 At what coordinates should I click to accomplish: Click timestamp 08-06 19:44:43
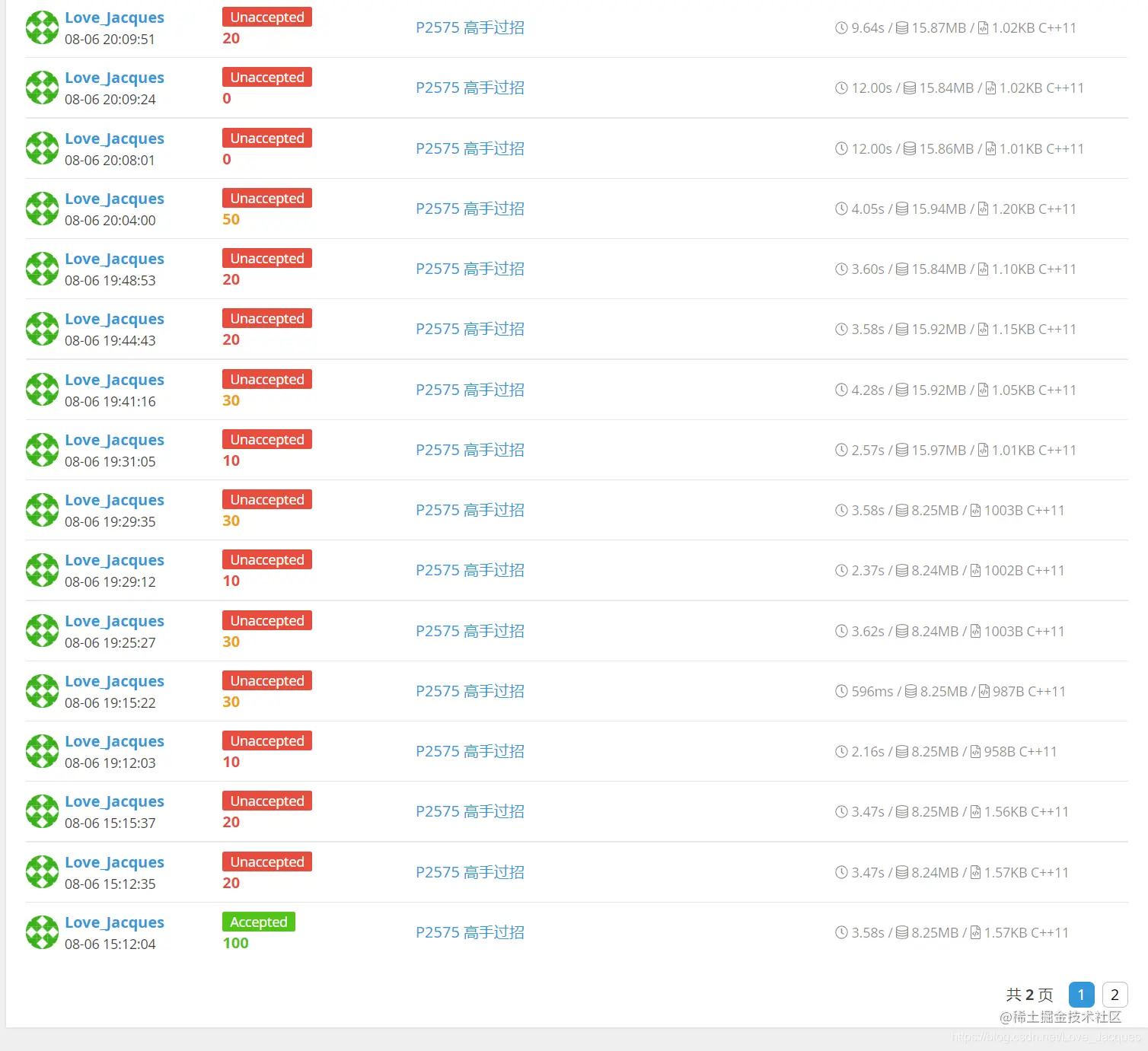click(x=110, y=341)
